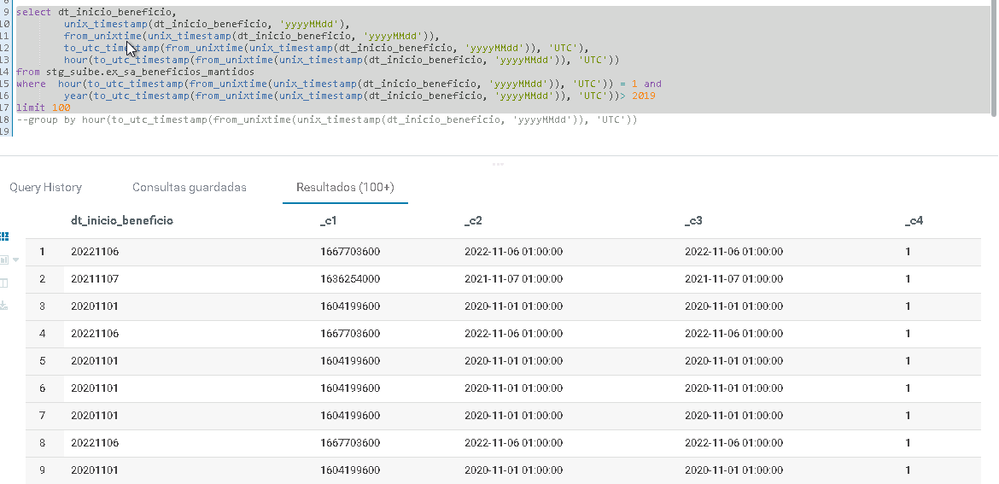
Task: Click the row number 9 cell
Action: (43, 470)
